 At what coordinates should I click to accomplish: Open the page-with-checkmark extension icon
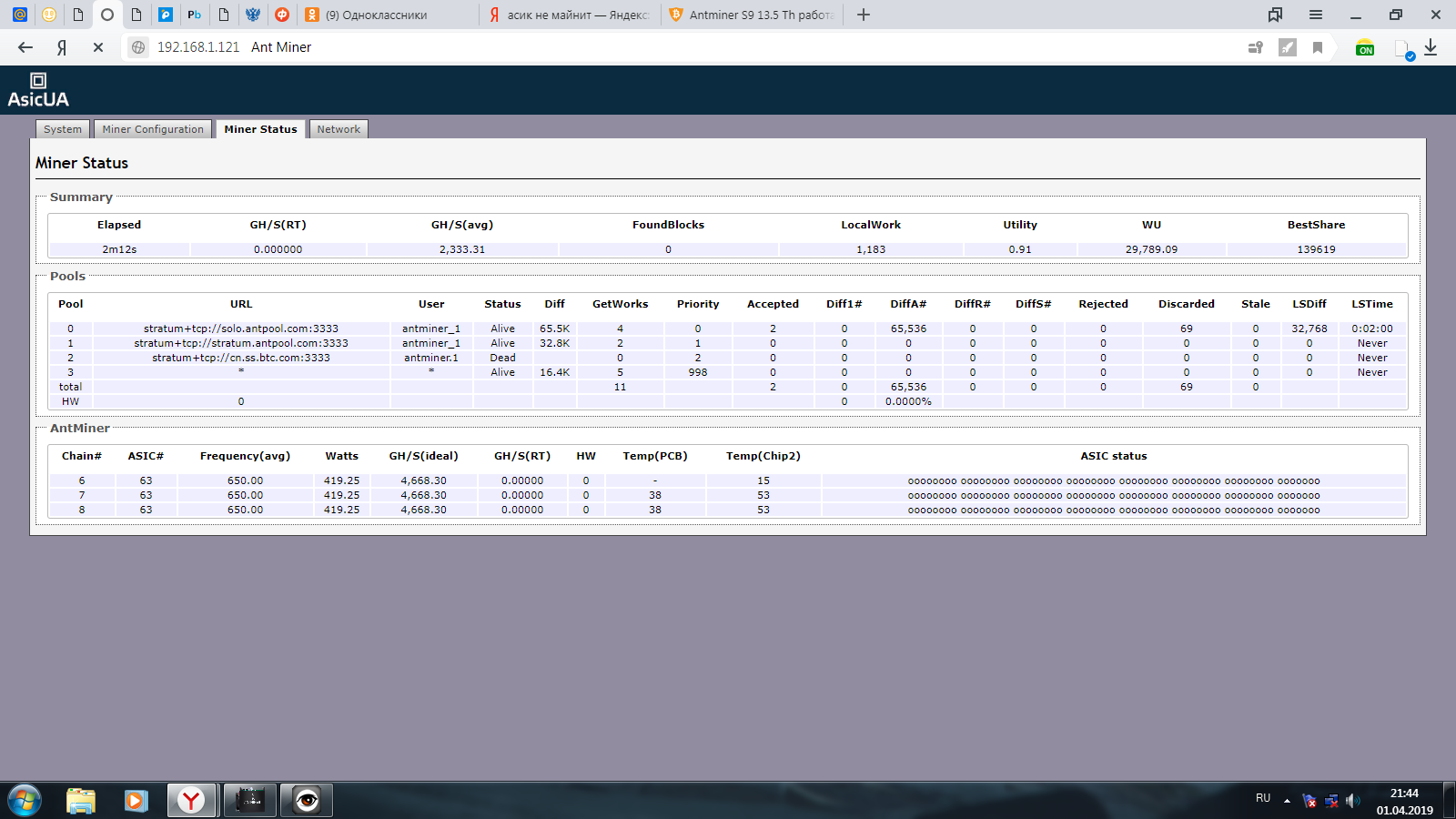[x=1403, y=49]
